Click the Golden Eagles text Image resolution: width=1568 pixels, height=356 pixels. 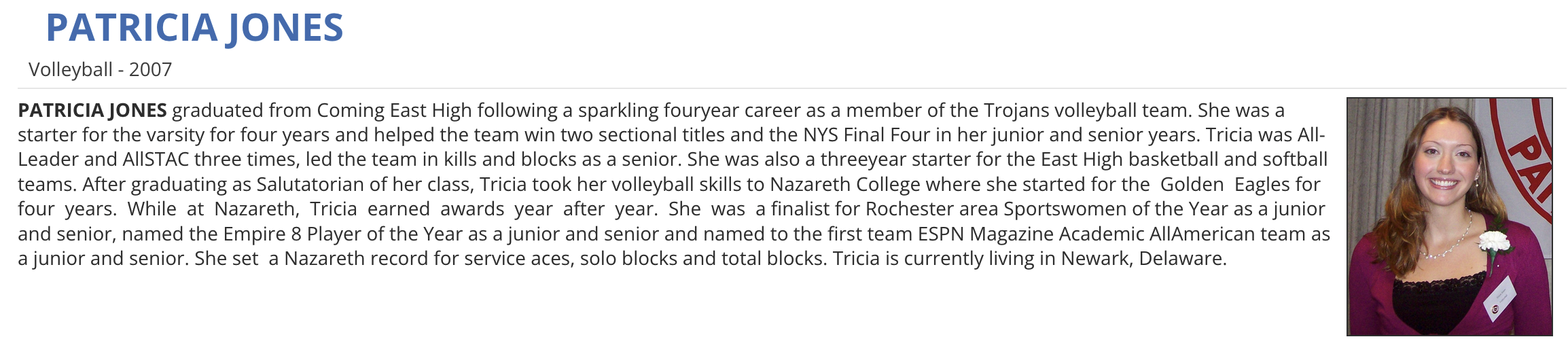[1240, 184]
